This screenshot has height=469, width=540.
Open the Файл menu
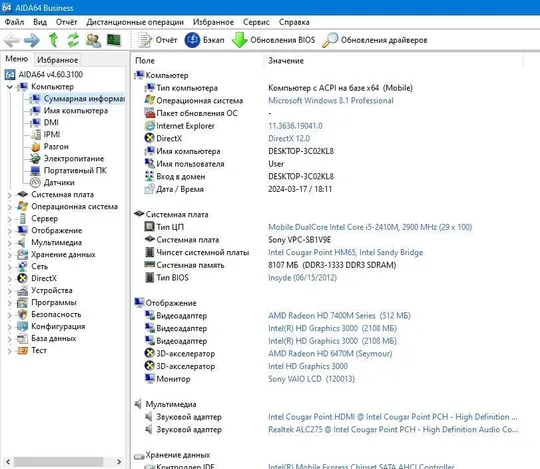coord(14,22)
